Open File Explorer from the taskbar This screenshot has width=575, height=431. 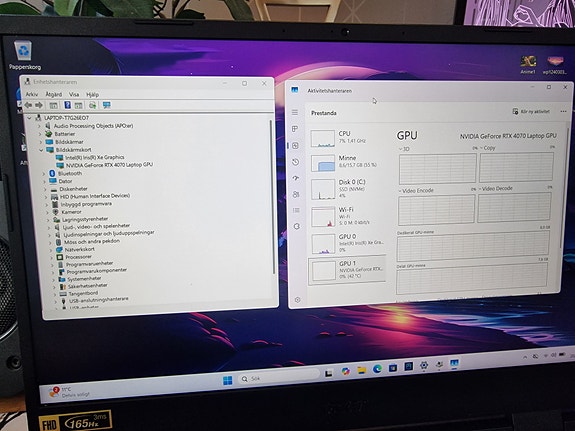pyautogui.click(x=362, y=370)
